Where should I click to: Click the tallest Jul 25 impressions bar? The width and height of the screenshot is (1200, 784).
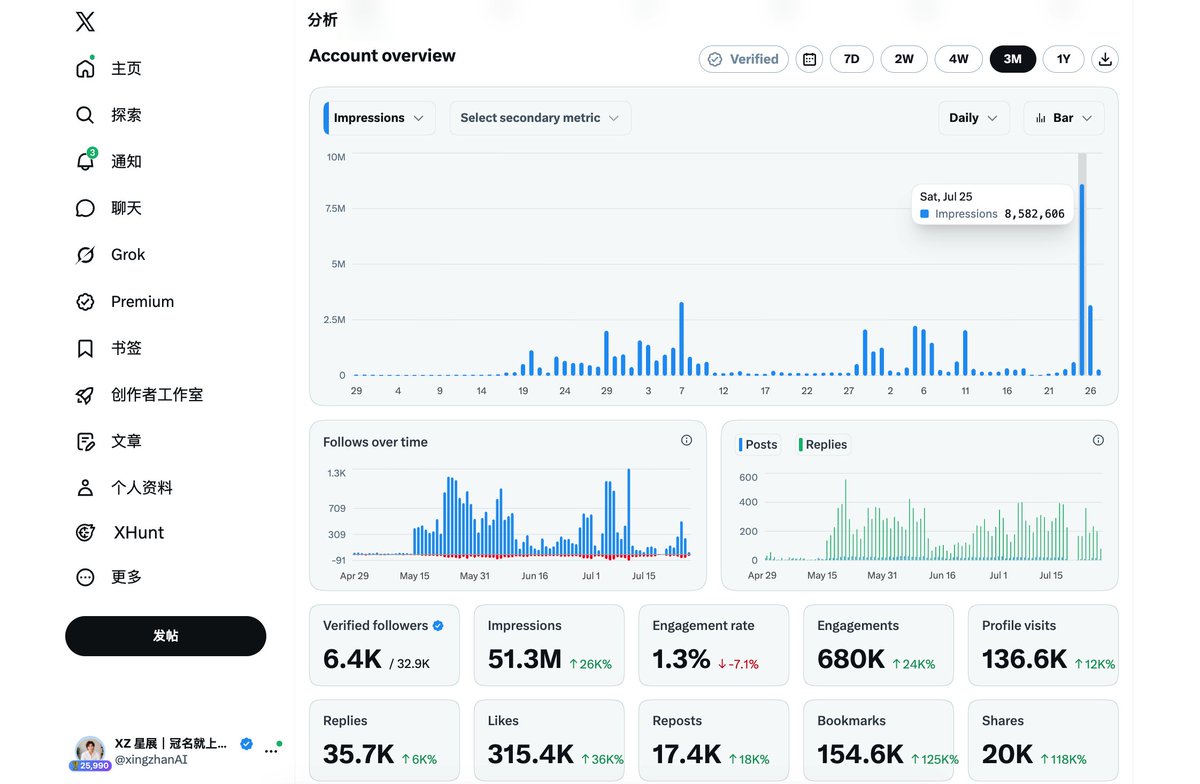1082,280
